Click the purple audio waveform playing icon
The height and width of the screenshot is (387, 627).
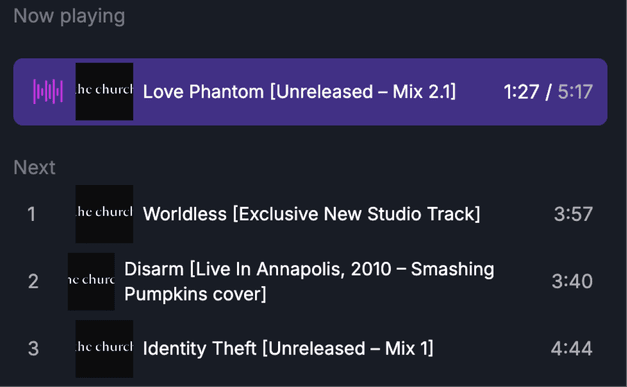48,92
